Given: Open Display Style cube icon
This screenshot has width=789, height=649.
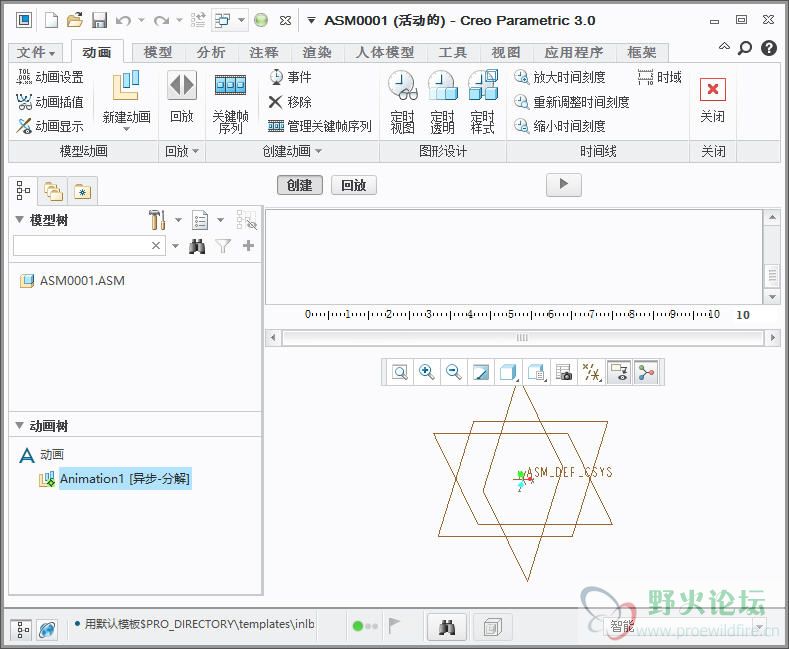Looking at the screenshot, I should tap(508, 373).
